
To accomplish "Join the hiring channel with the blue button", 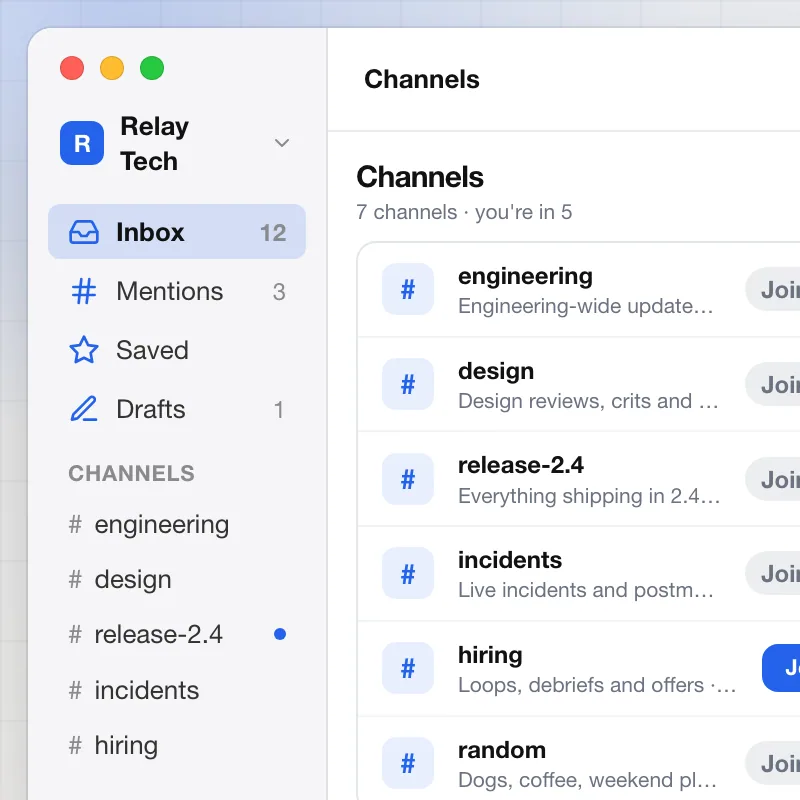I will tap(781, 668).
